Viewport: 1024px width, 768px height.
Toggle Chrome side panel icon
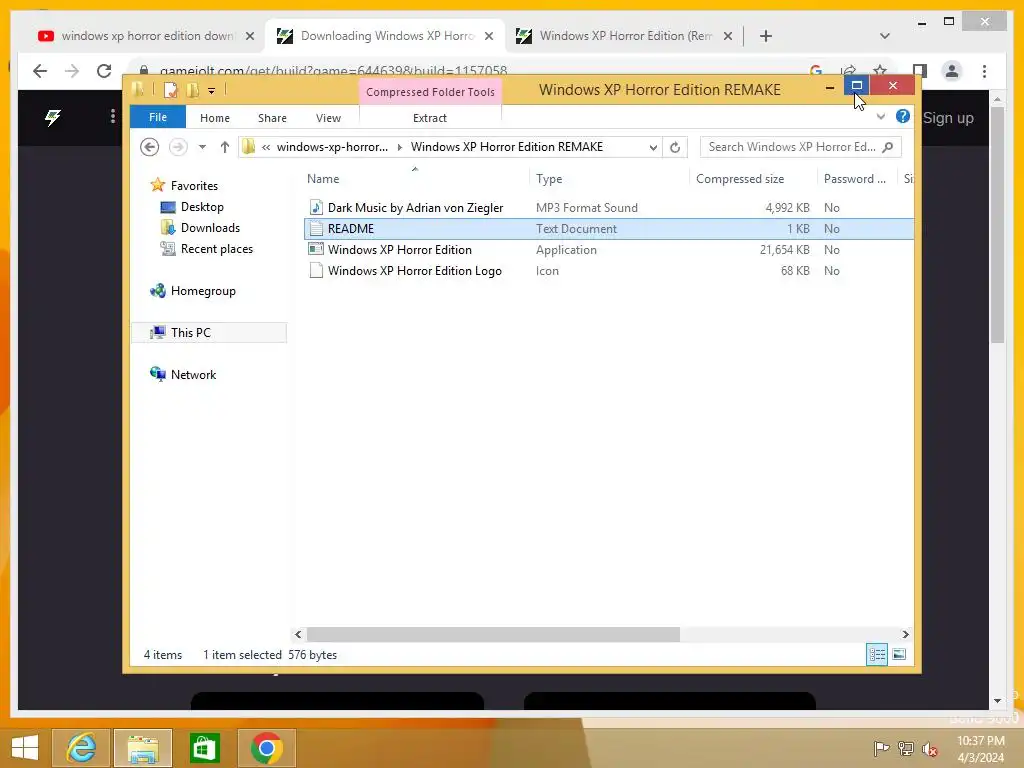point(920,71)
